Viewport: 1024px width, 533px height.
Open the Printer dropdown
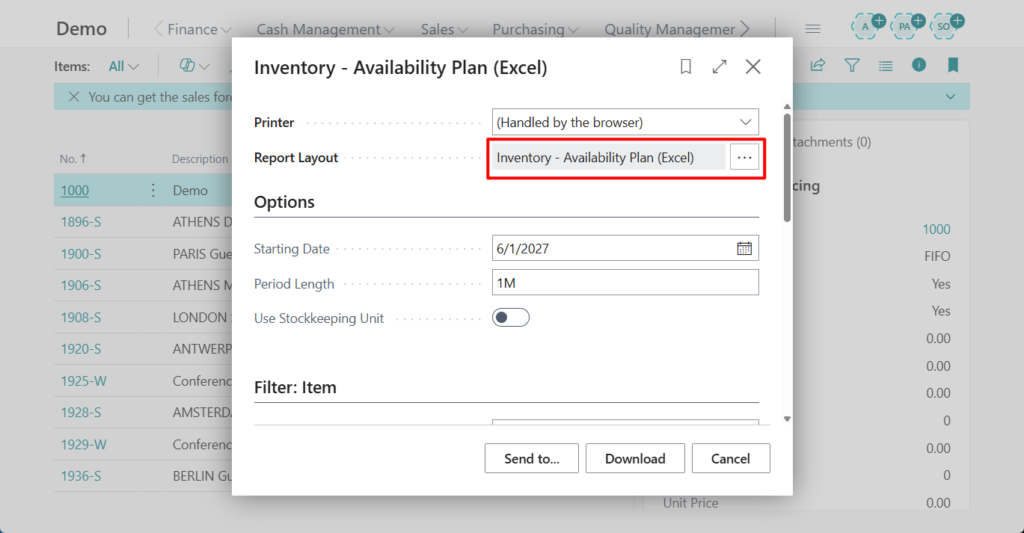click(x=625, y=122)
